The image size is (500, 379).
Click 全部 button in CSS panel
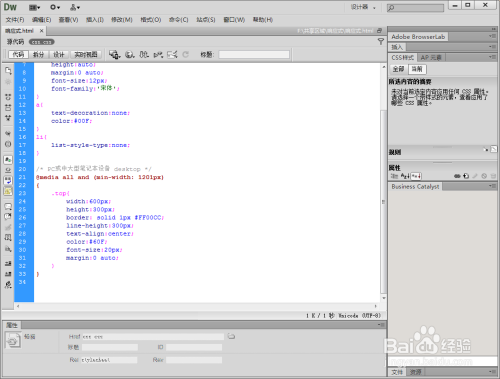398,69
